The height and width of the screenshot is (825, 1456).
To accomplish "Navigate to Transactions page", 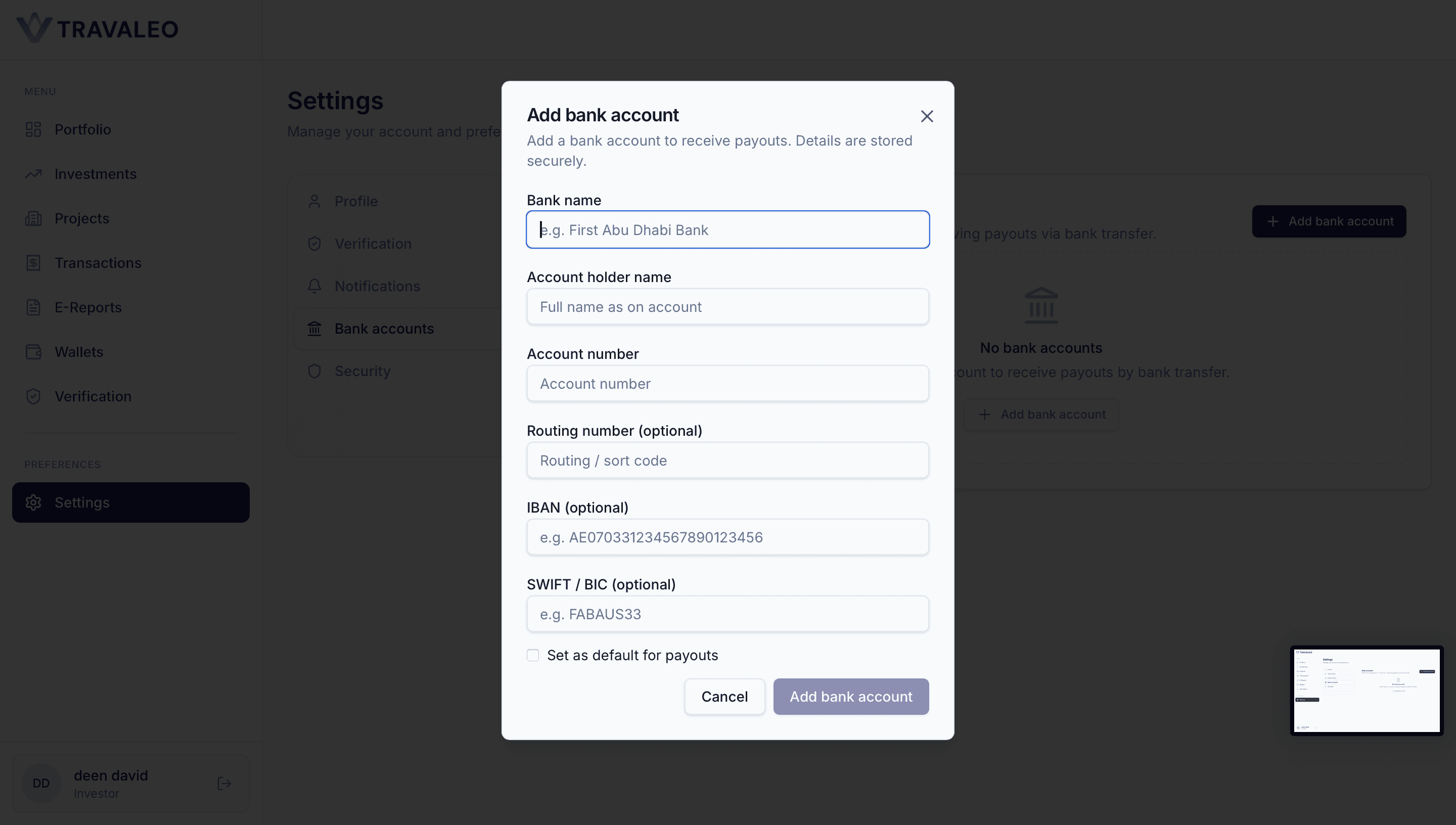I will point(130,263).
